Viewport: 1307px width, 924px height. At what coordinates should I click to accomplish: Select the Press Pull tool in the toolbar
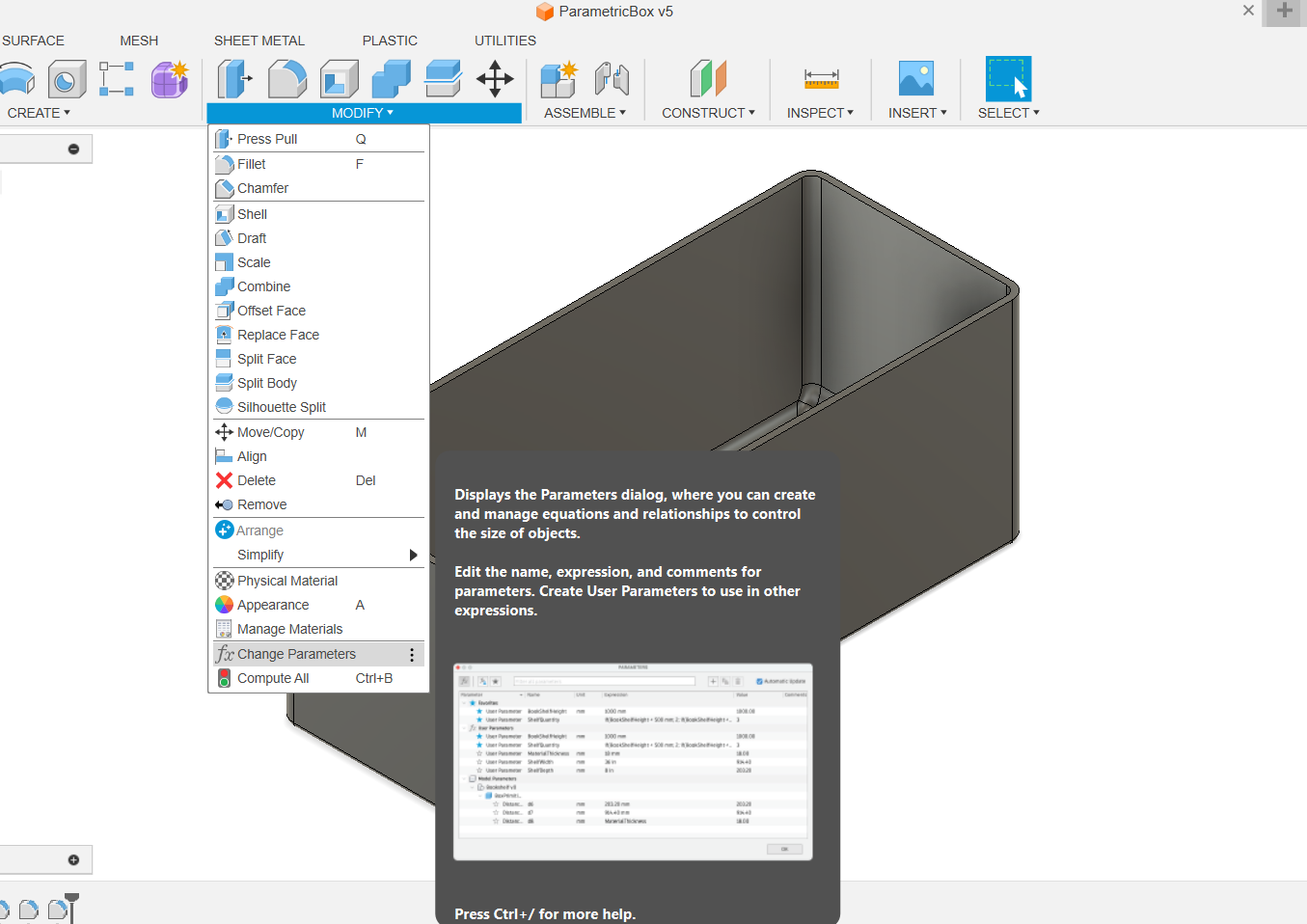[x=233, y=79]
